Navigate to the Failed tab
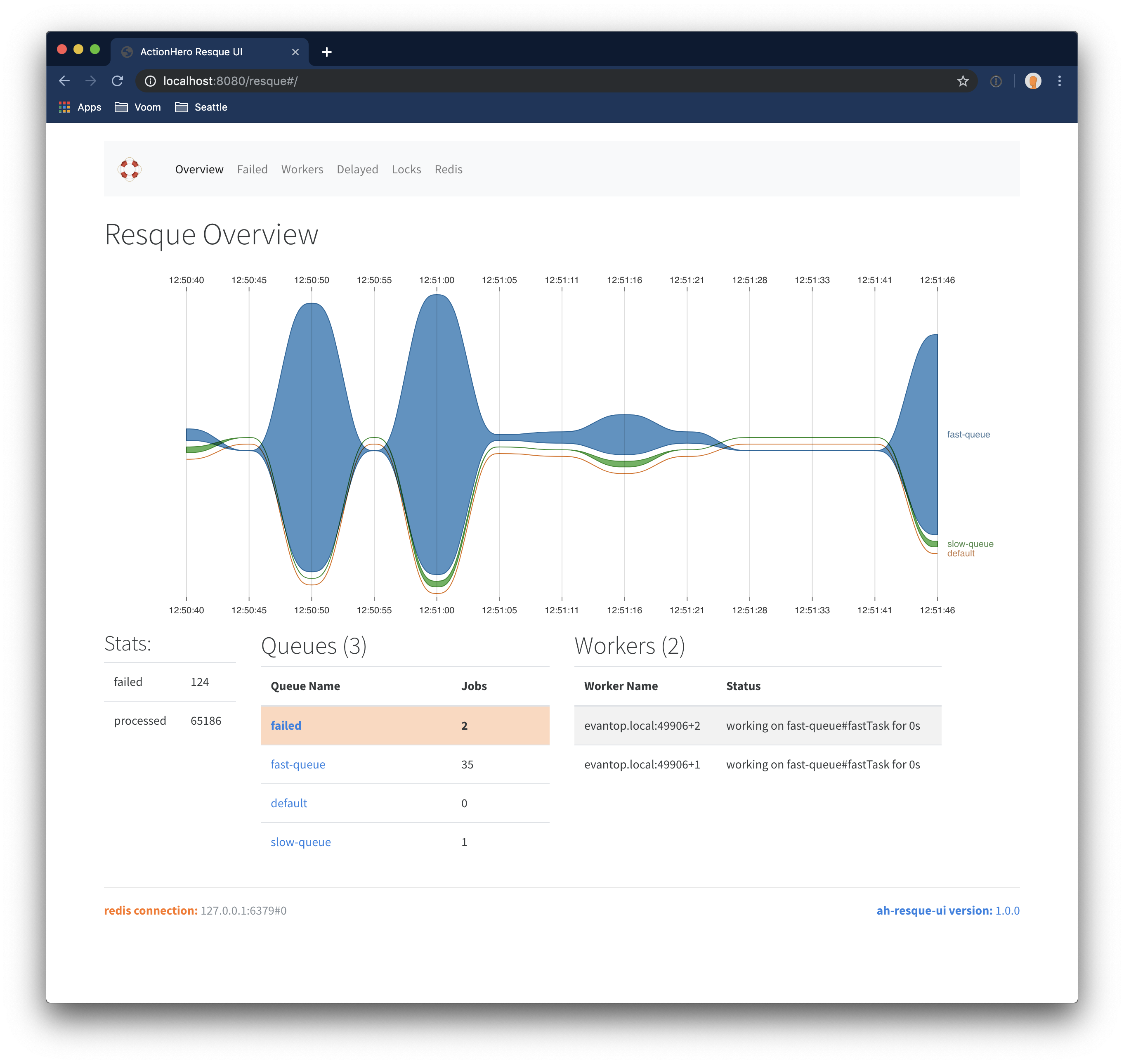The image size is (1124, 1064). pos(251,169)
